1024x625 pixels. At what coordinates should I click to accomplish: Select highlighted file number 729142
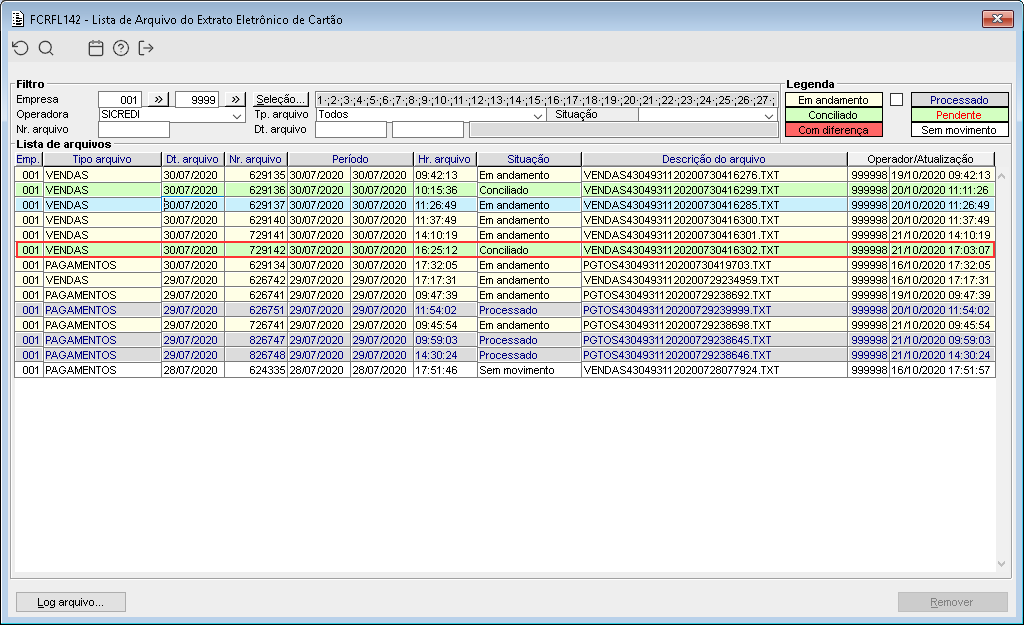[504, 250]
